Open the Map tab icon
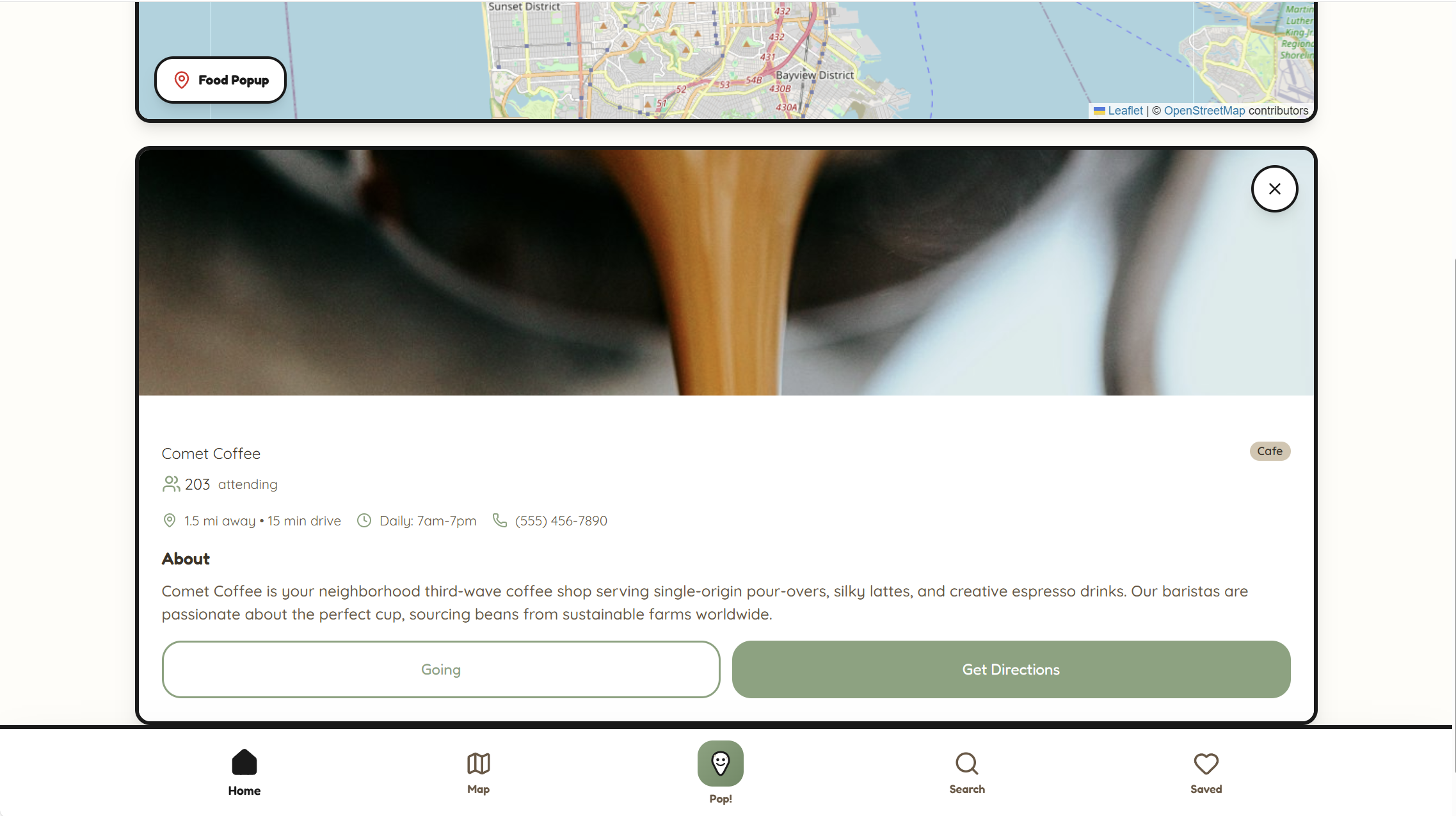Viewport: 1456px width, 816px height. click(478, 763)
